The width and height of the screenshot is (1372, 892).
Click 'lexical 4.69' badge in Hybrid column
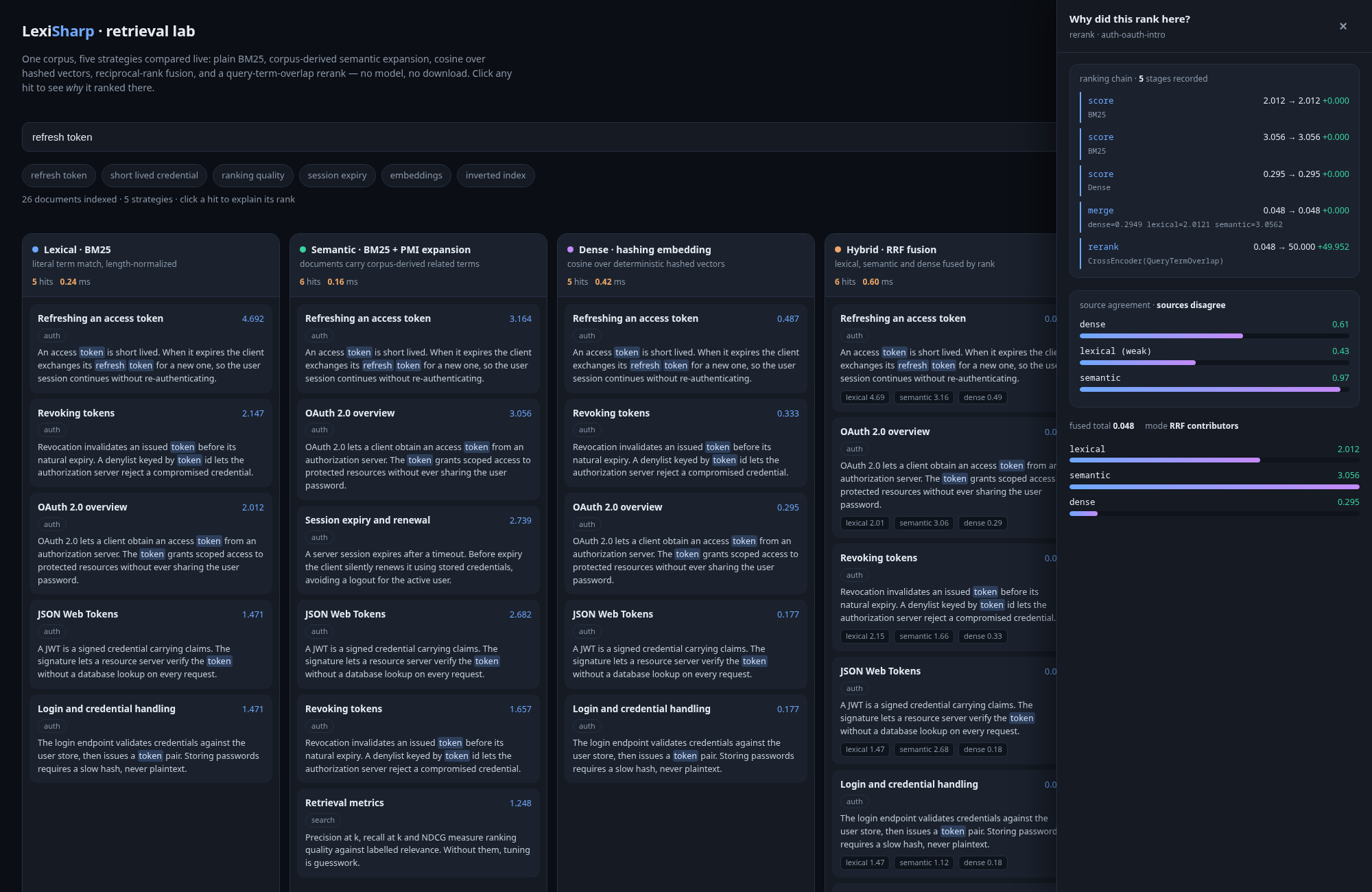[x=865, y=397]
